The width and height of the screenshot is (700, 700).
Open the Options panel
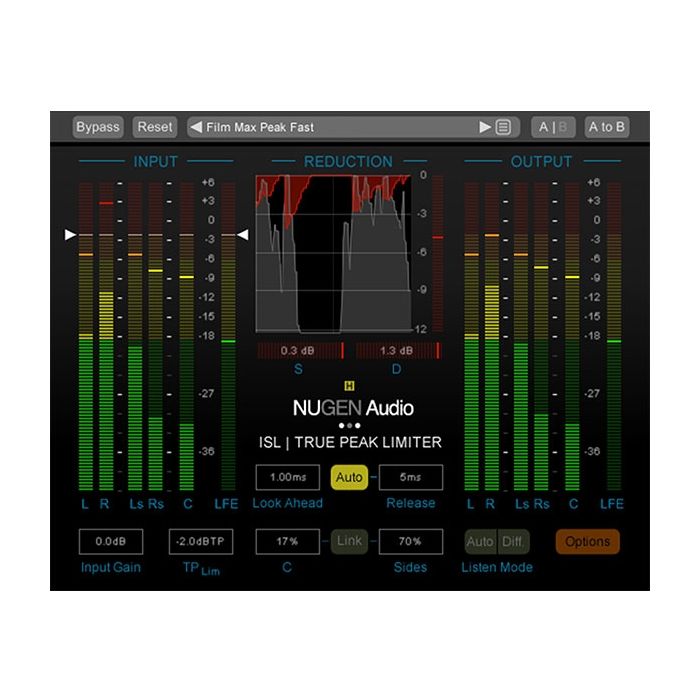pos(588,542)
